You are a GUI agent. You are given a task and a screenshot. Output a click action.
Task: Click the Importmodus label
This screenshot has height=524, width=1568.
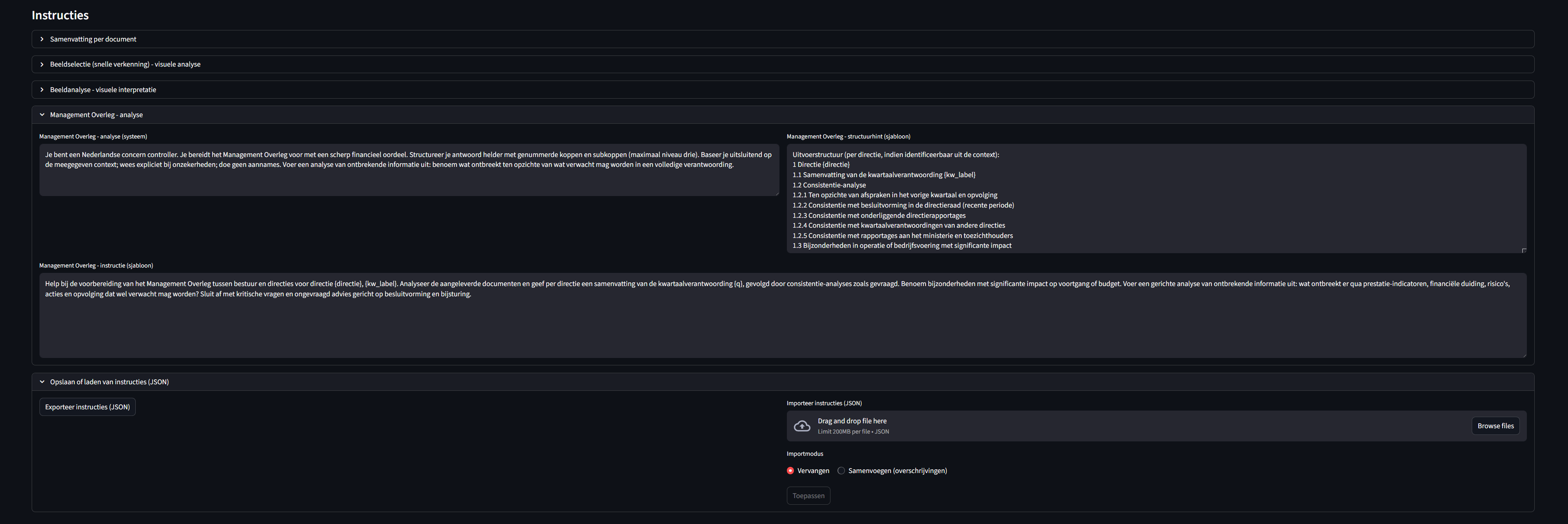pyautogui.click(x=804, y=453)
